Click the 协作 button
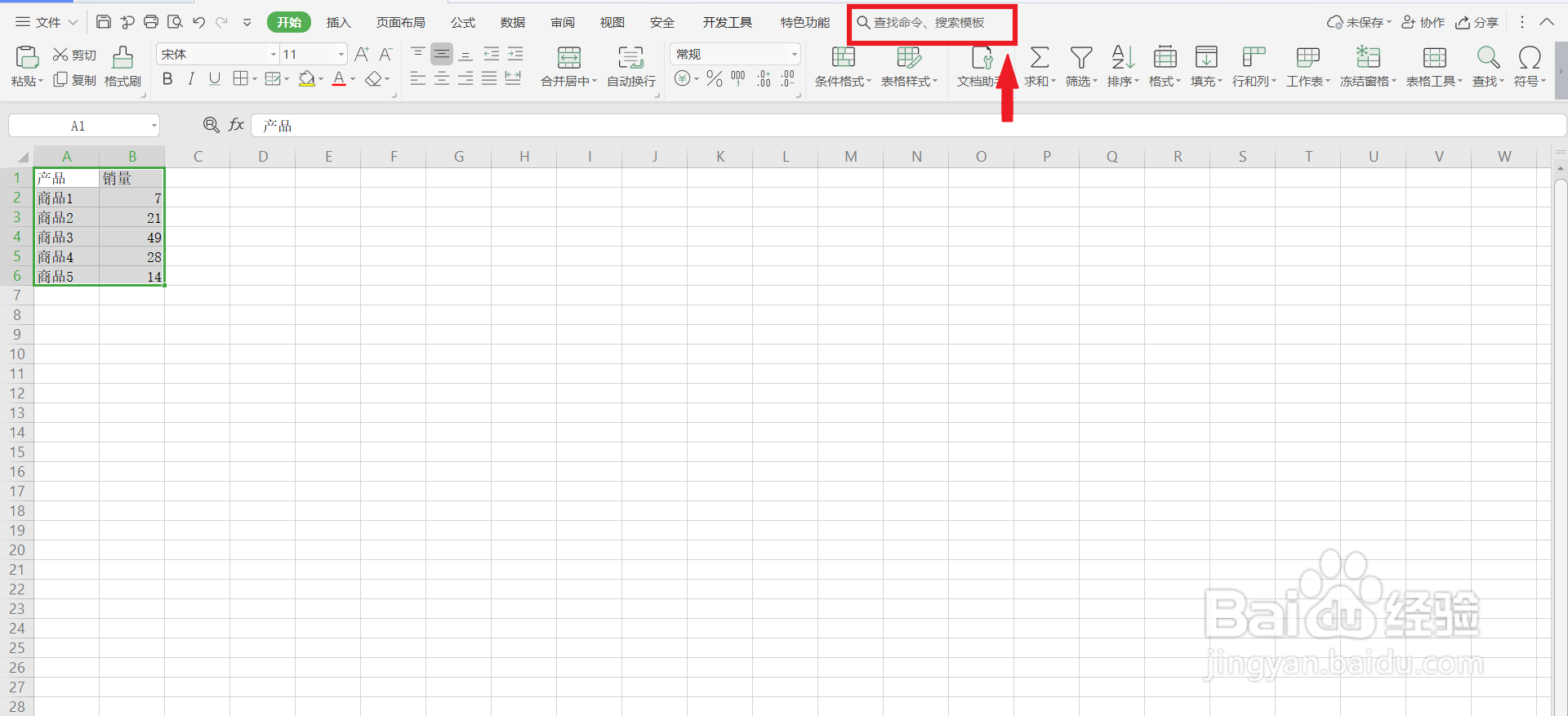Viewport: 1568px width, 716px height. pyautogui.click(x=1423, y=22)
